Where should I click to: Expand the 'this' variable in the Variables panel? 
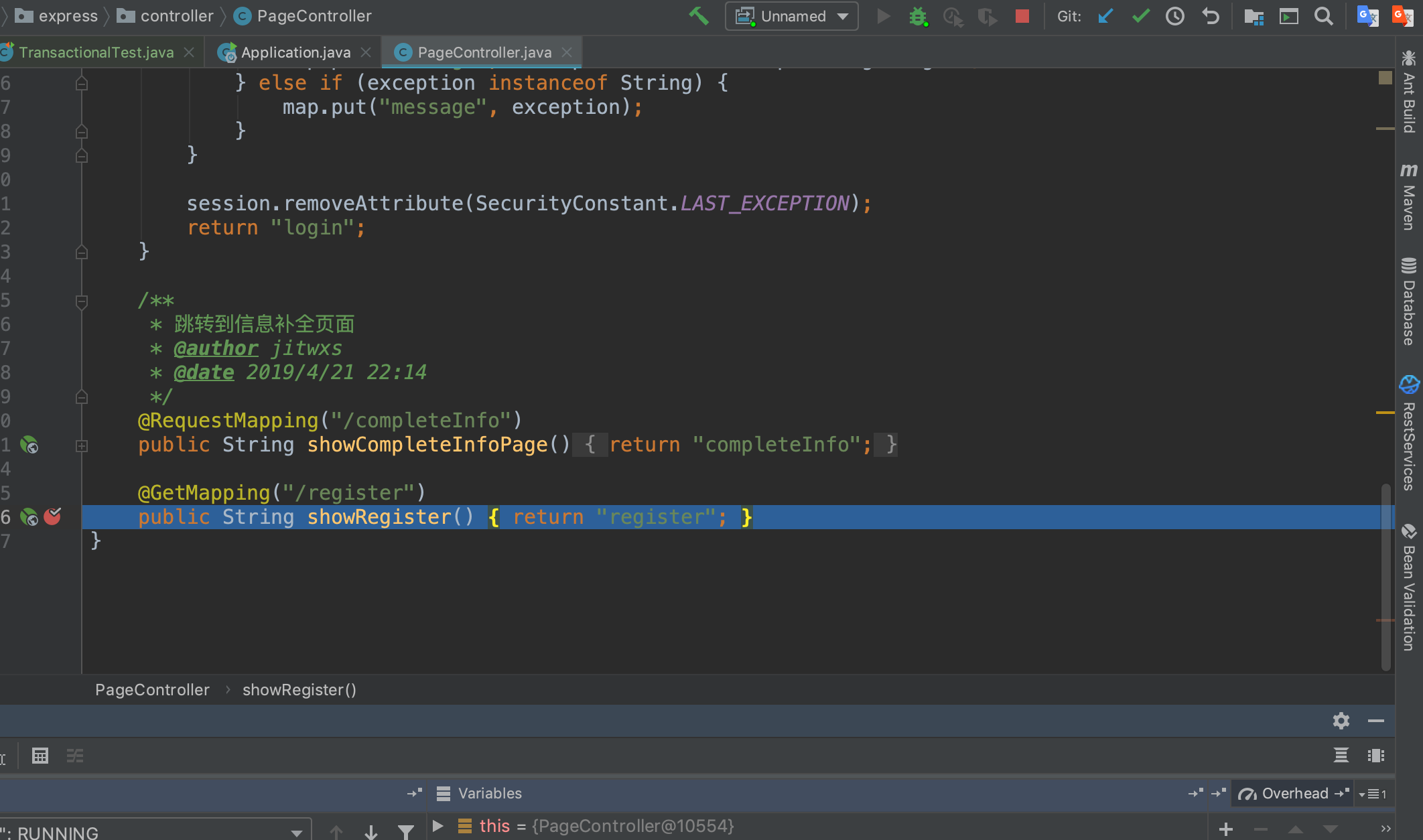click(x=438, y=826)
